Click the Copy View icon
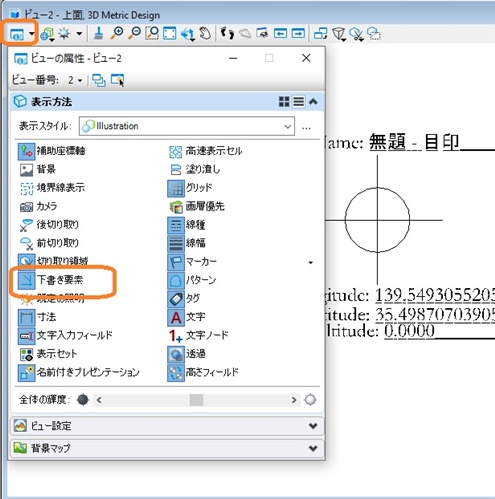495x499 pixels. (x=320, y=33)
